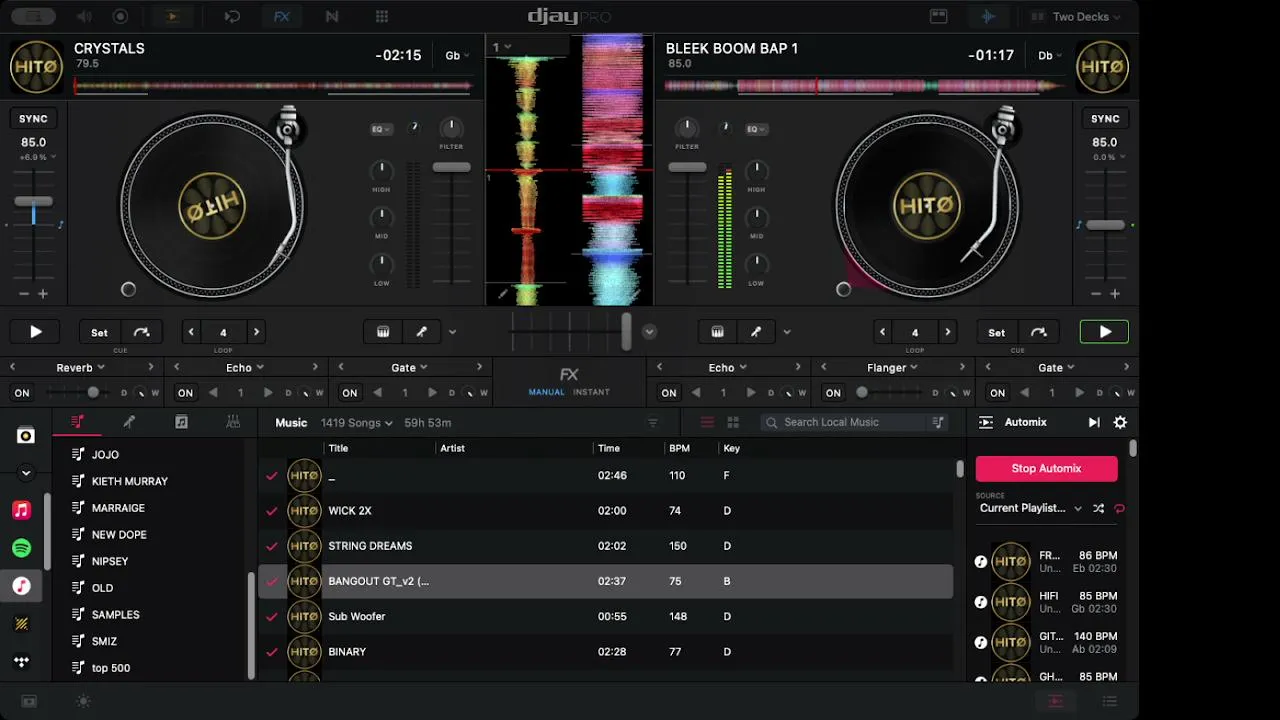Screen dimensions: 1280x720
Task: Open the library filter icon
Action: [x=653, y=423]
